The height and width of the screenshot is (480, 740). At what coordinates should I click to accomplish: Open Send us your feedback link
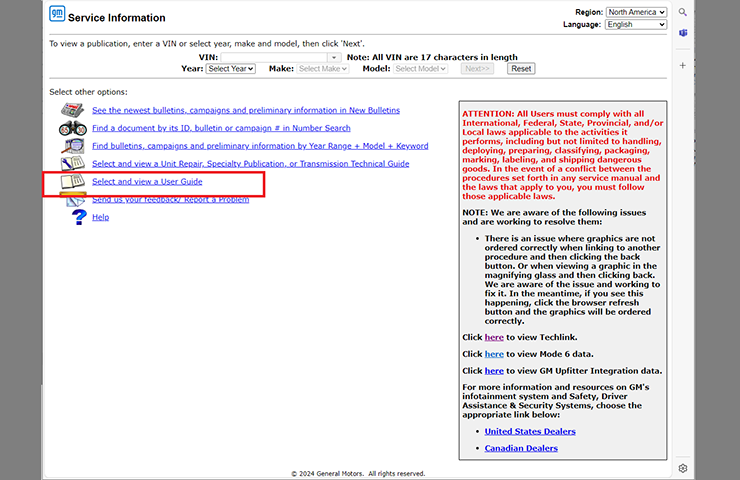point(170,200)
